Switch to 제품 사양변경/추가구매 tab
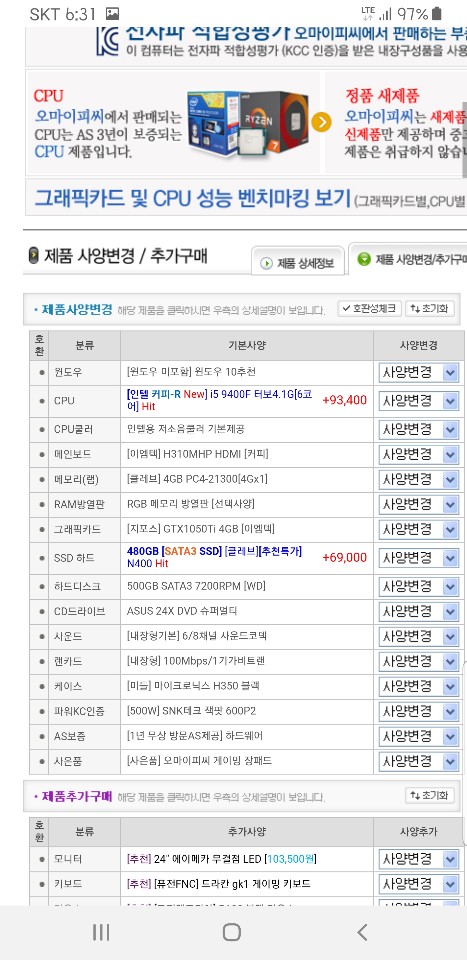Image resolution: width=467 pixels, height=960 pixels. (x=408, y=260)
